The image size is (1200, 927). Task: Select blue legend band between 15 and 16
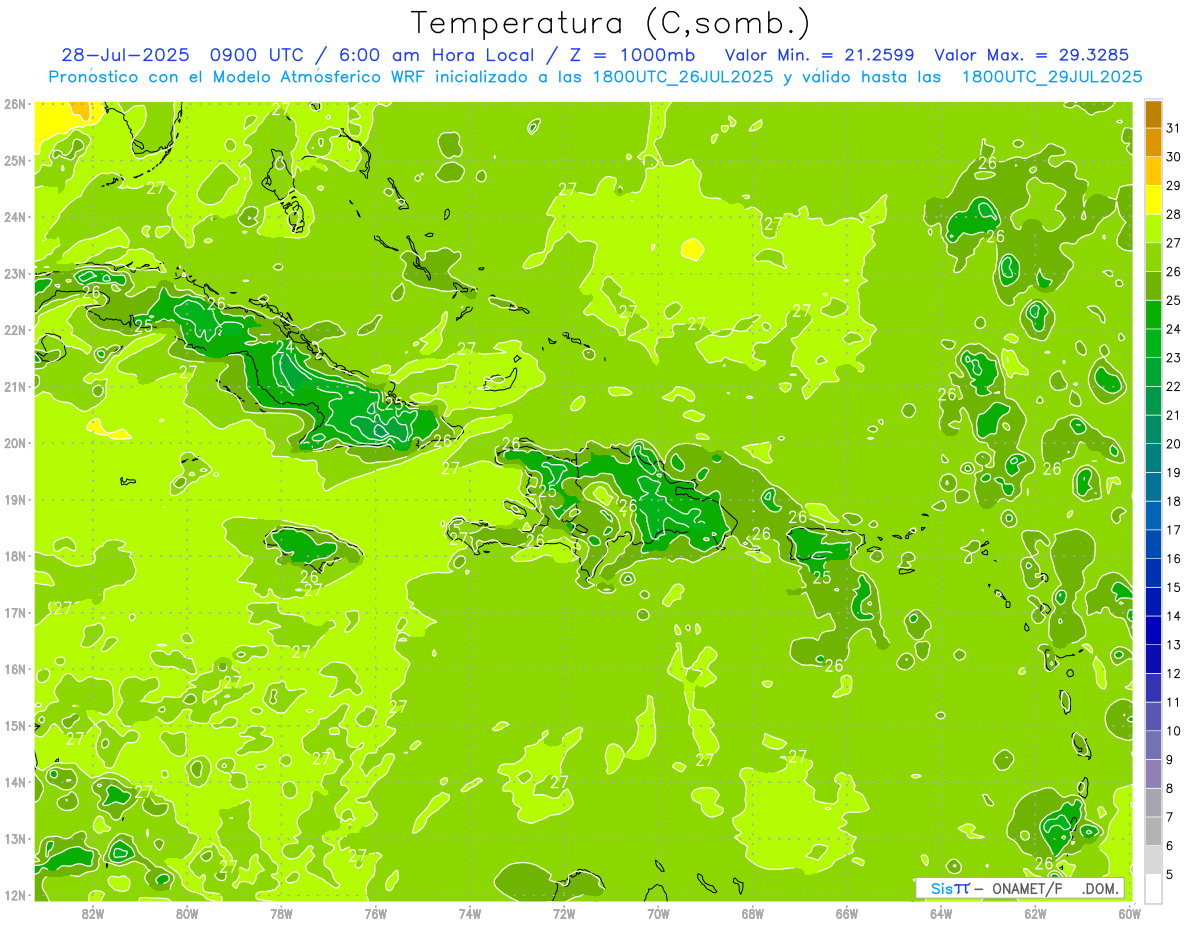point(1153,573)
